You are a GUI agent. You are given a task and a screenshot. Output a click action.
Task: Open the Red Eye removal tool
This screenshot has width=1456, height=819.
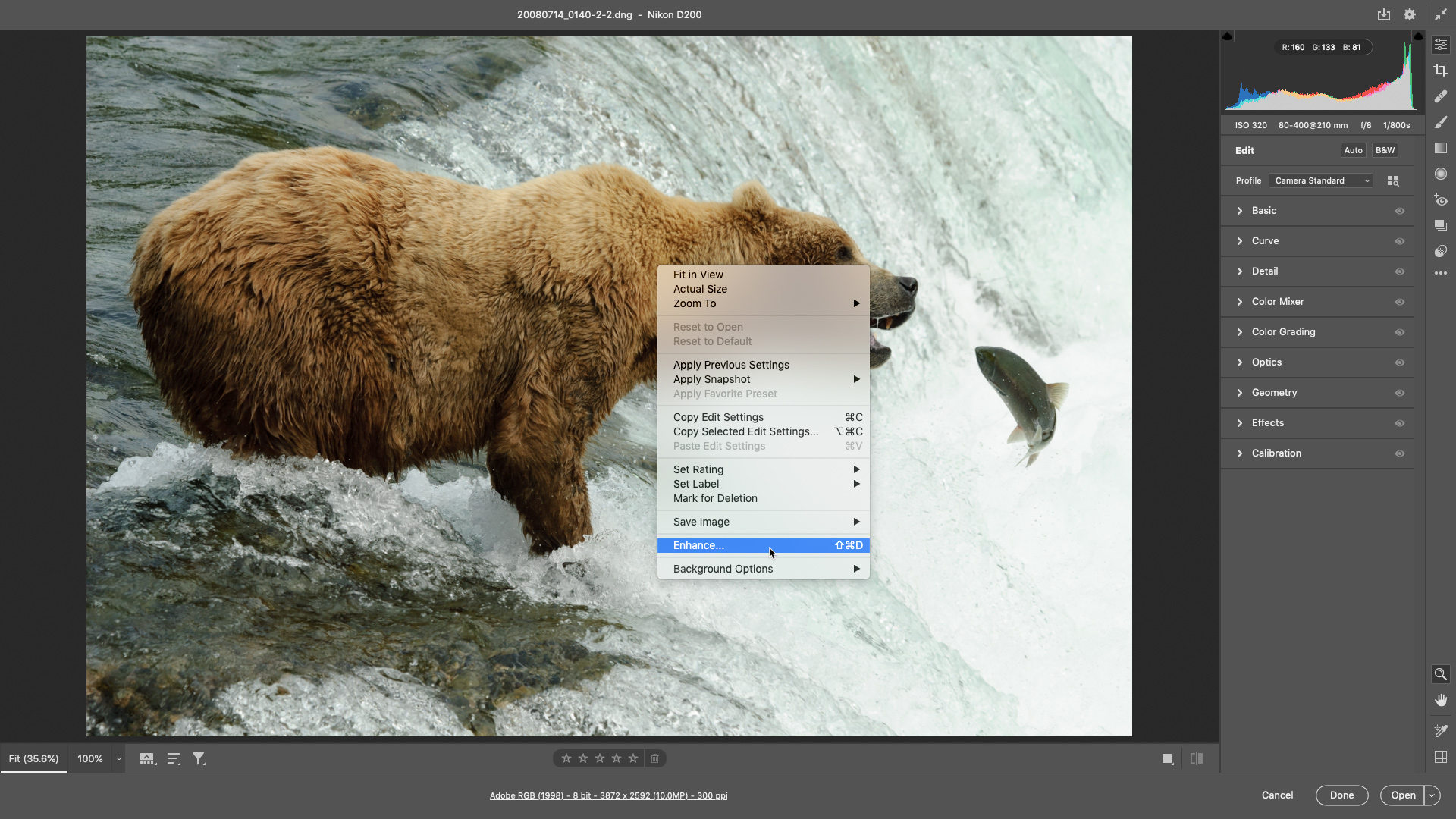tap(1441, 200)
